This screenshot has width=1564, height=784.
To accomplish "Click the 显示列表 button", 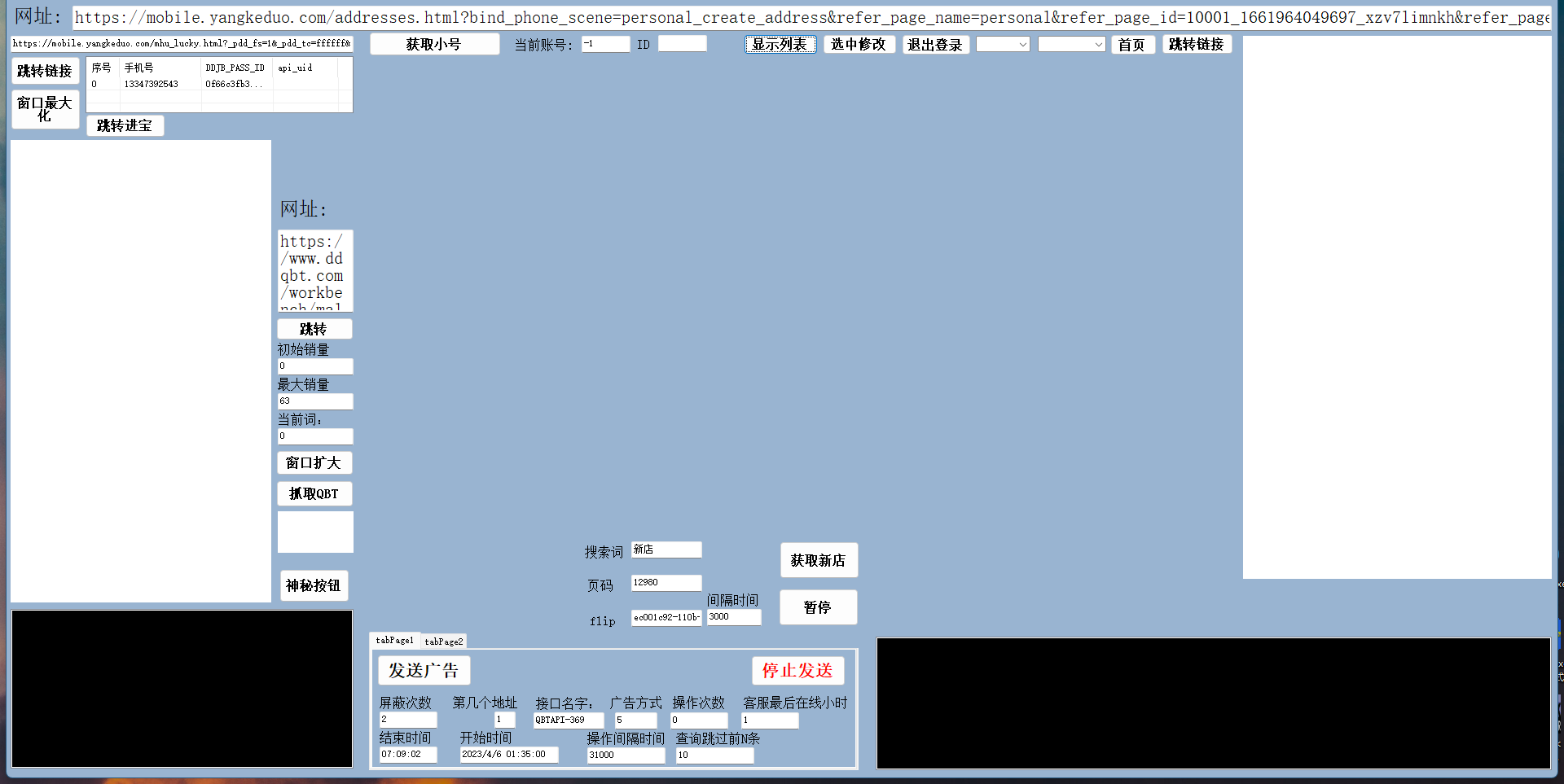I will point(780,44).
